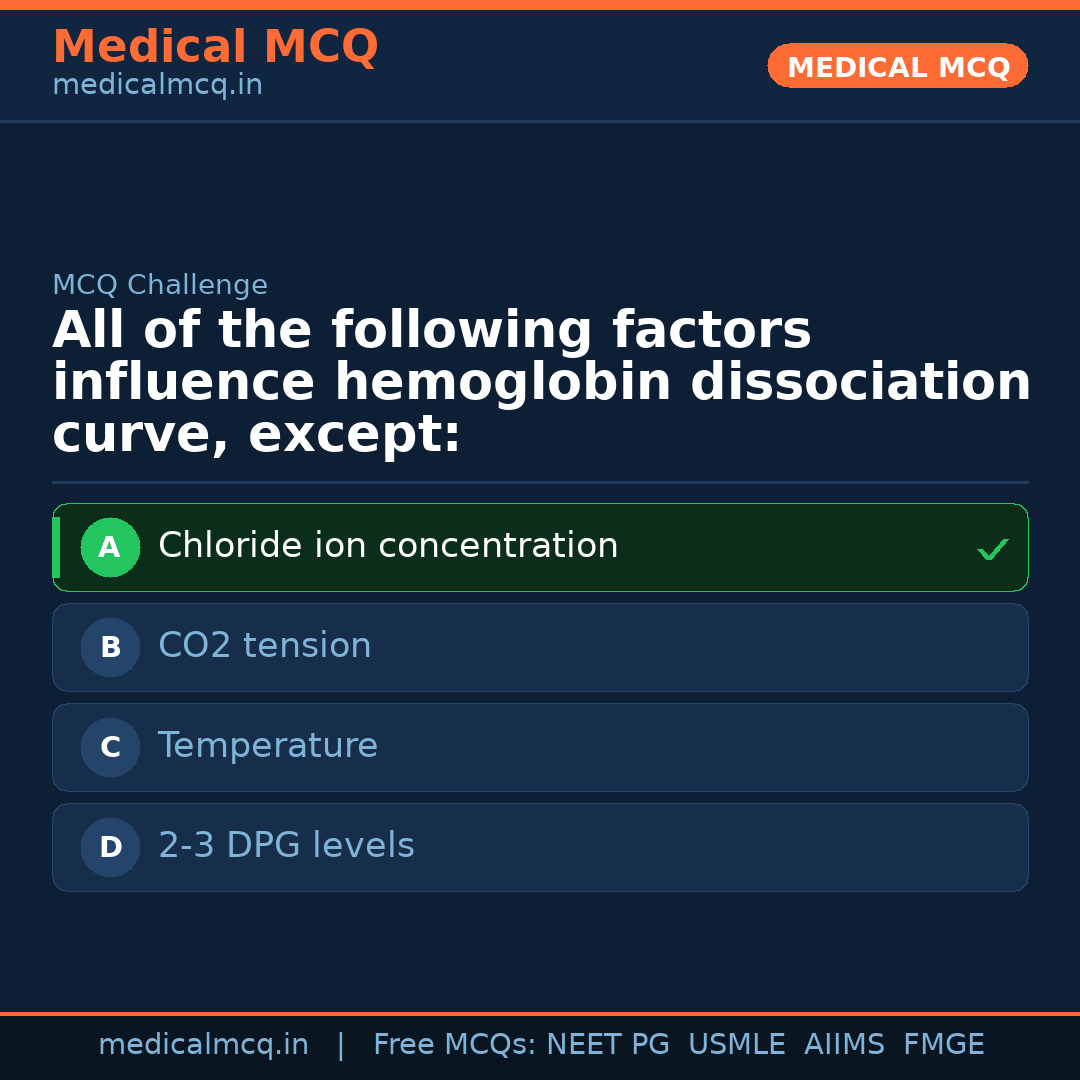The width and height of the screenshot is (1080, 1080).
Task: Select the 2-3 DPG levels option
Action: [286, 846]
